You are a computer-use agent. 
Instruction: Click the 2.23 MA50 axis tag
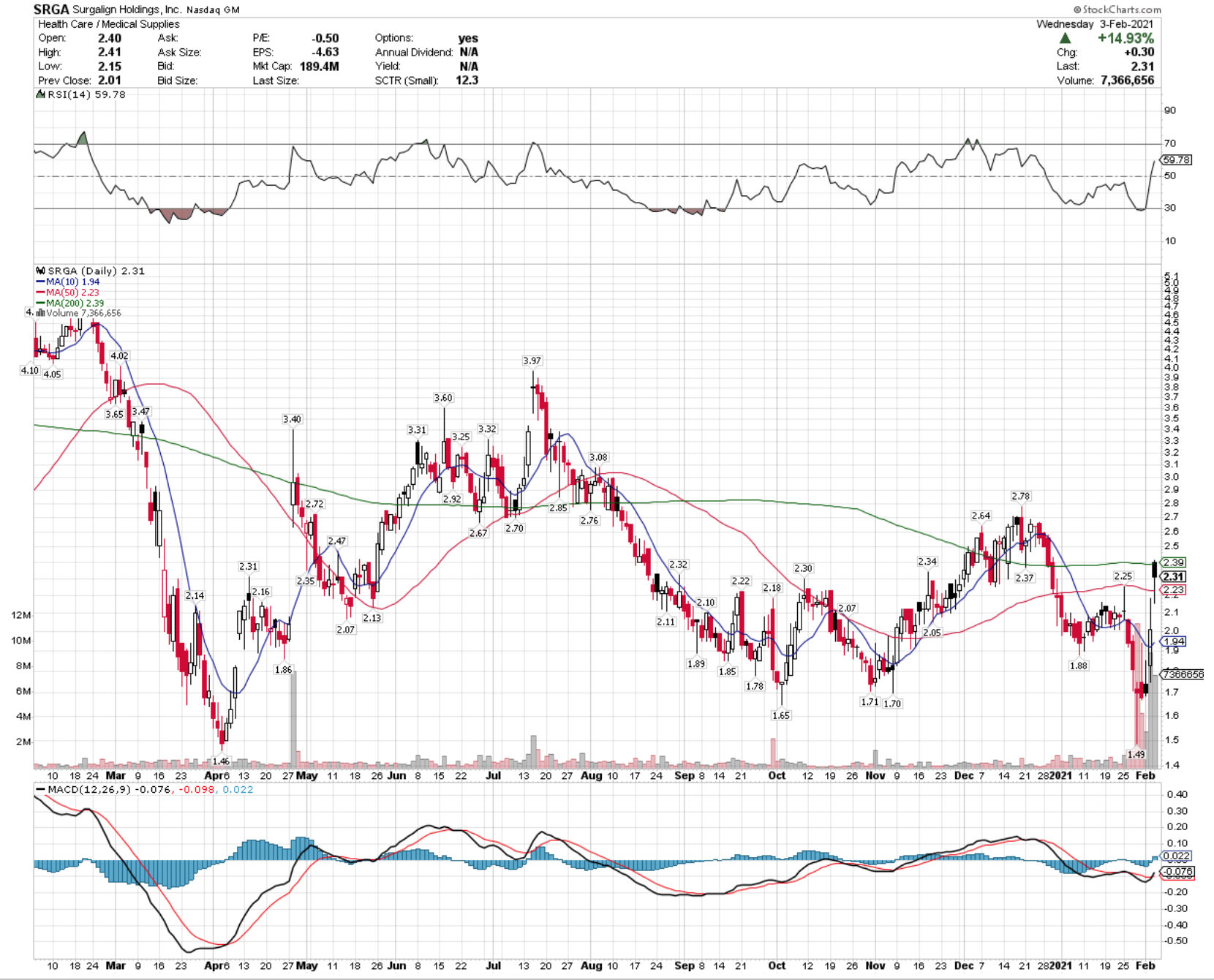pyautogui.click(x=1173, y=589)
